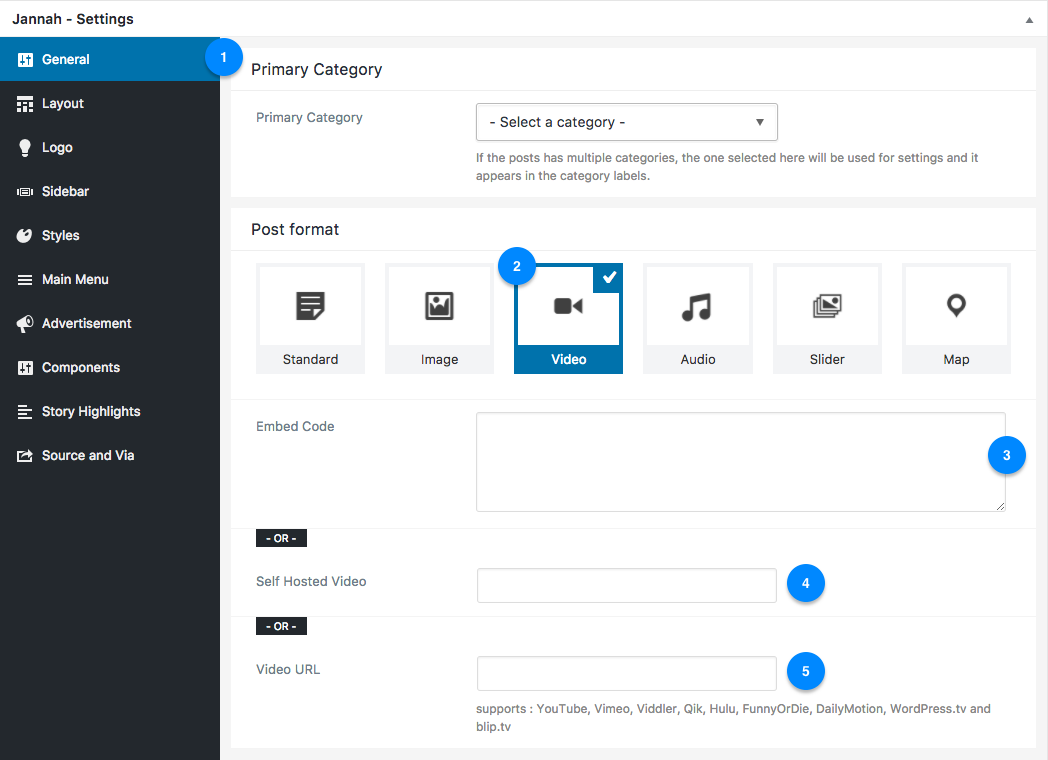Click the Story Highlights list icon
The image size is (1048, 760).
pyautogui.click(x=25, y=412)
